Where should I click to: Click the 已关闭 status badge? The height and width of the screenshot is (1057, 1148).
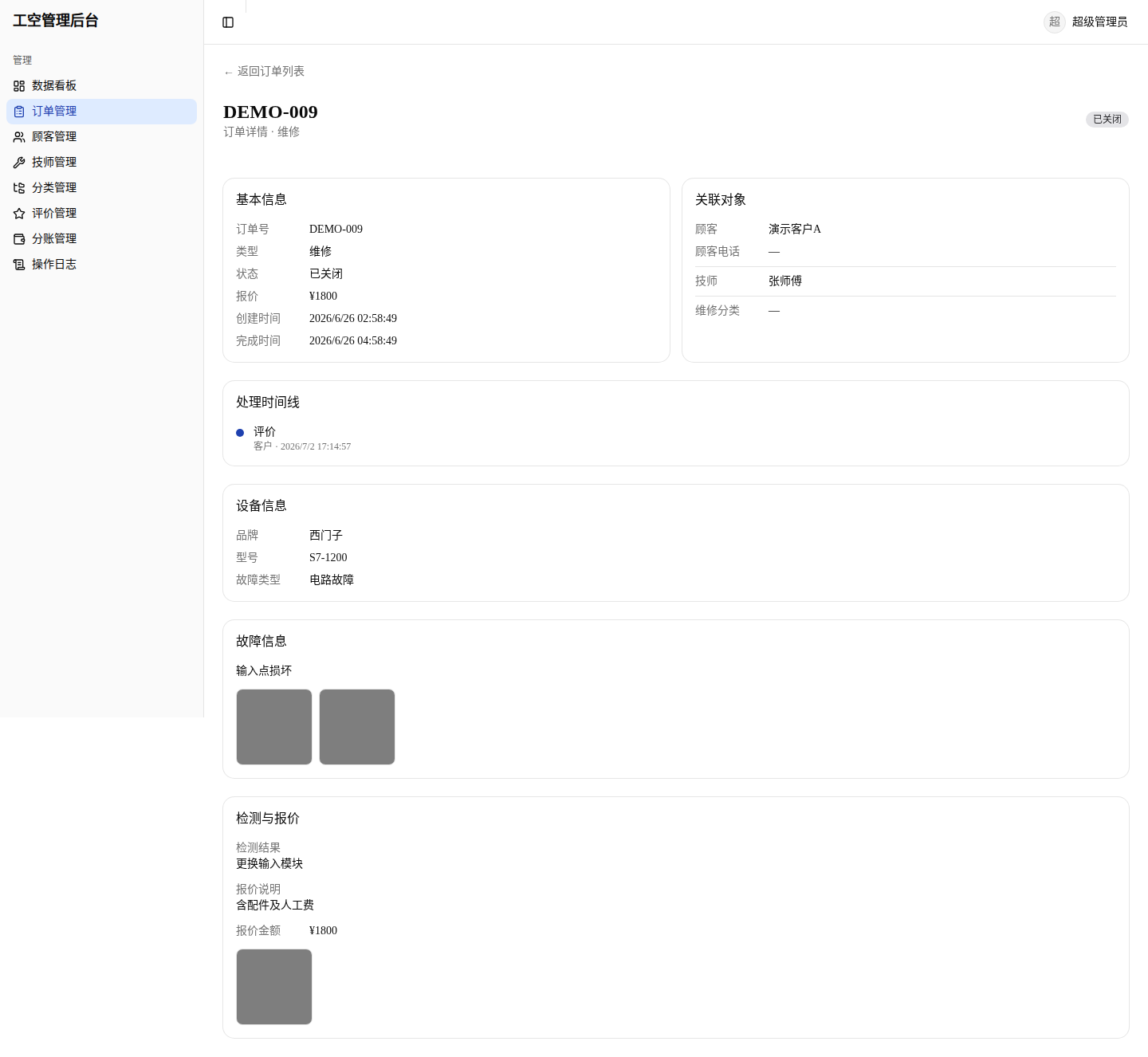(x=1107, y=120)
